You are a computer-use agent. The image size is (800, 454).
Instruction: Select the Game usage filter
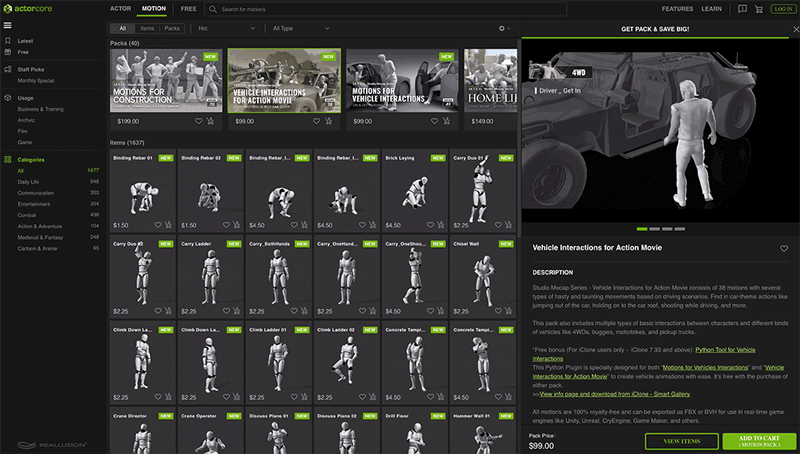tap(24, 142)
